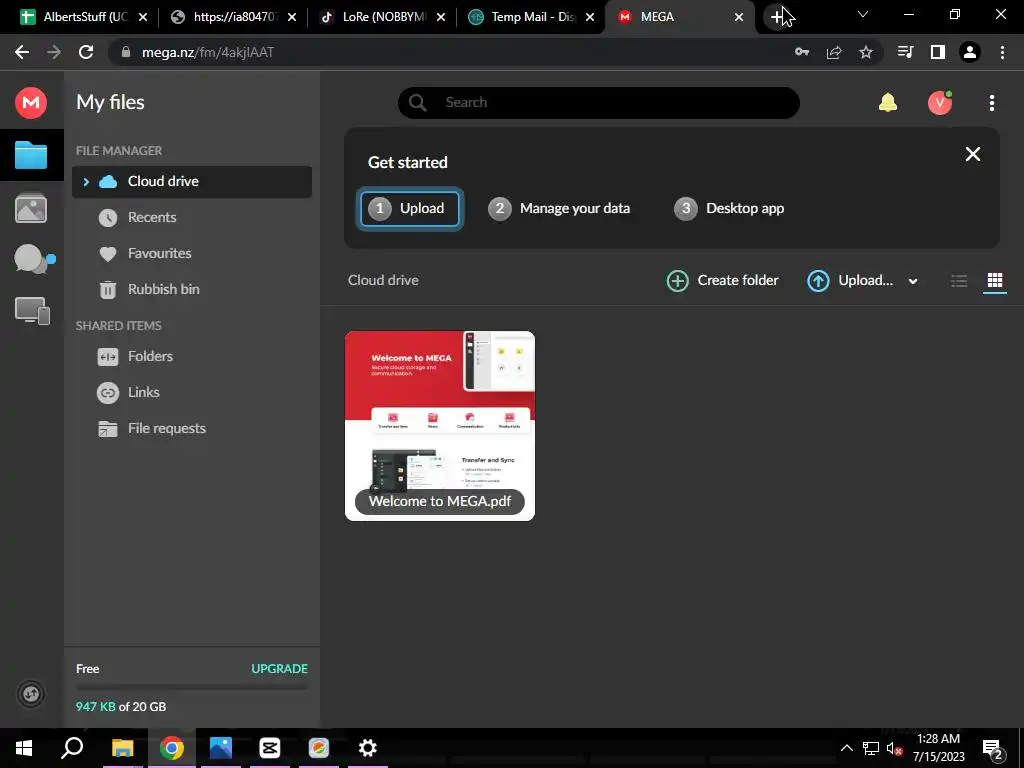This screenshot has height=768, width=1024.
Task: Open Photos app from taskbar
Action: point(221,748)
